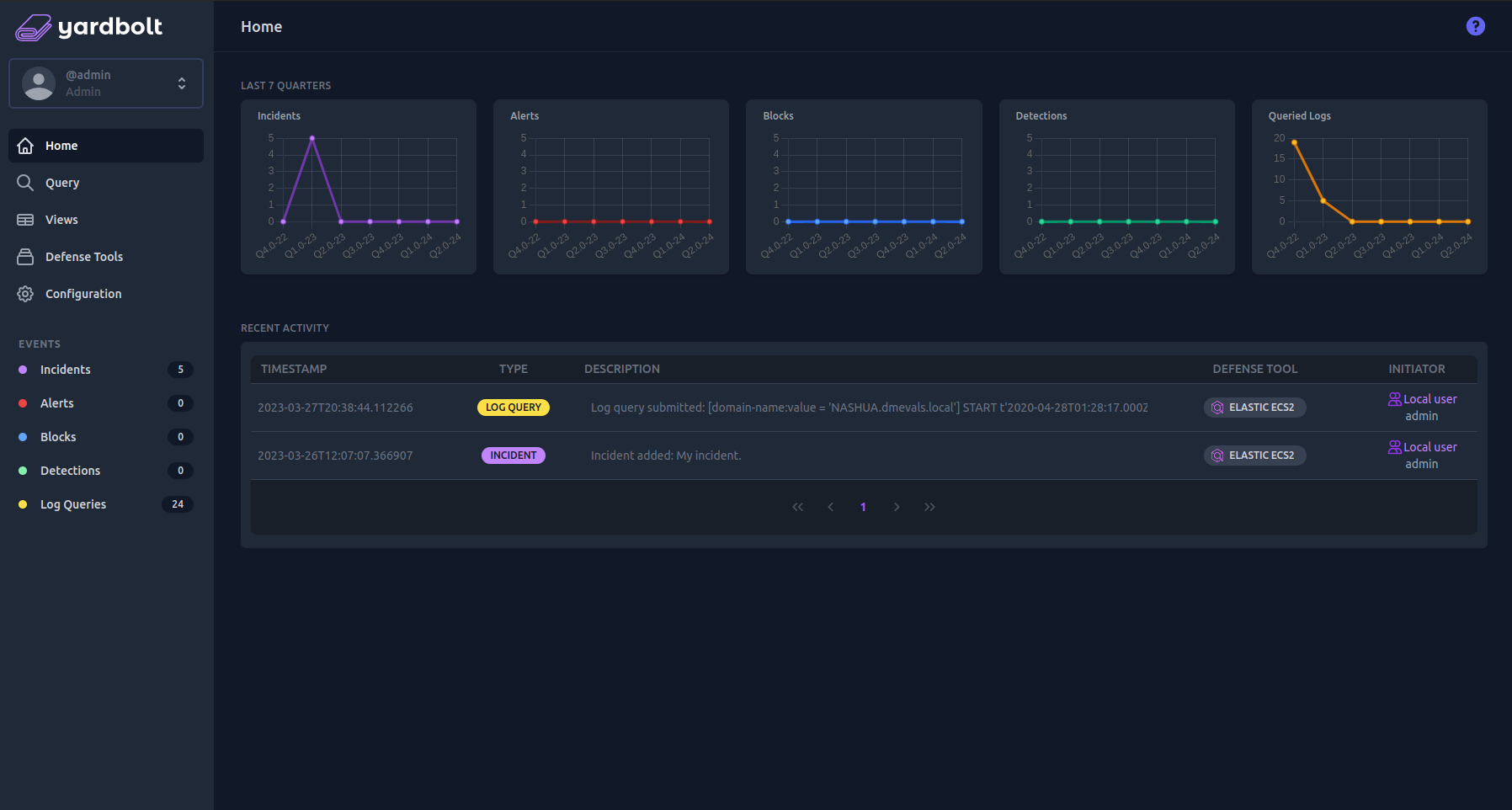This screenshot has width=1512, height=810.
Task: Click the Blocks chart card title
Action: [x=779, y=116]
